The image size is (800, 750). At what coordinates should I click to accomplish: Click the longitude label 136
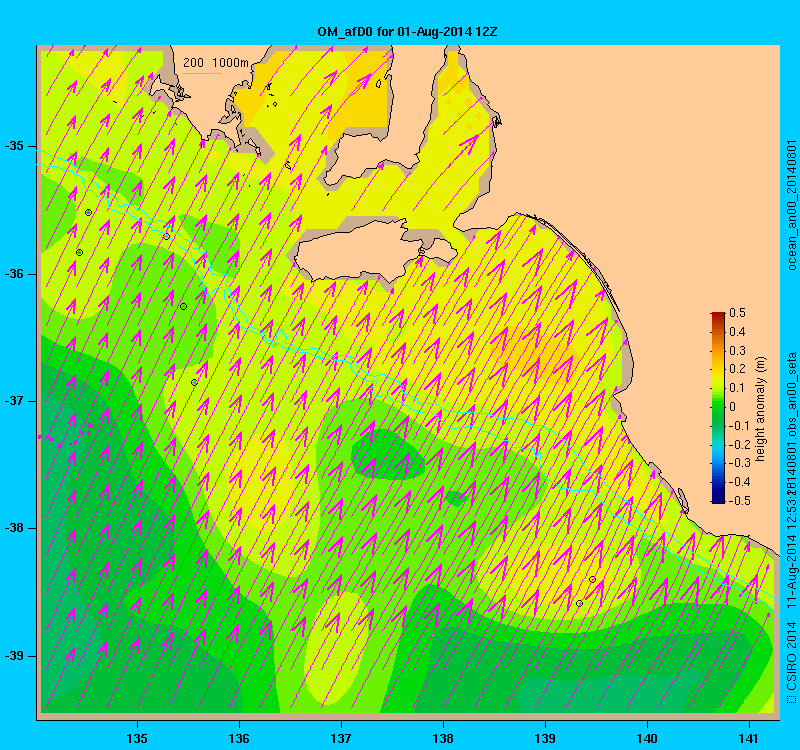coord(239,738)
